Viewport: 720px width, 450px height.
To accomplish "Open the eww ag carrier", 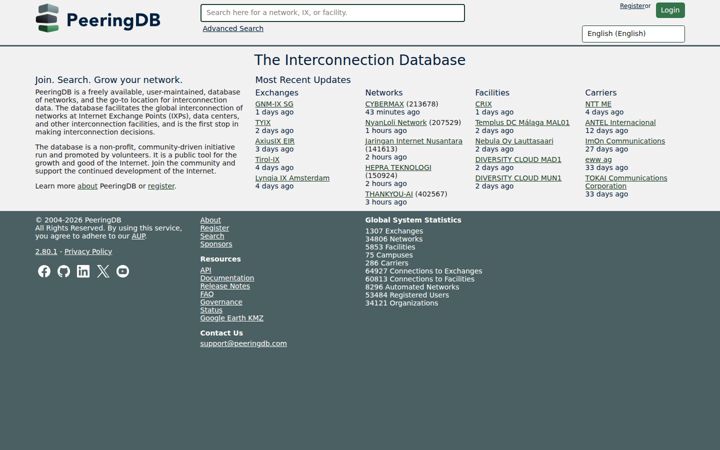I will pos(598,159).
